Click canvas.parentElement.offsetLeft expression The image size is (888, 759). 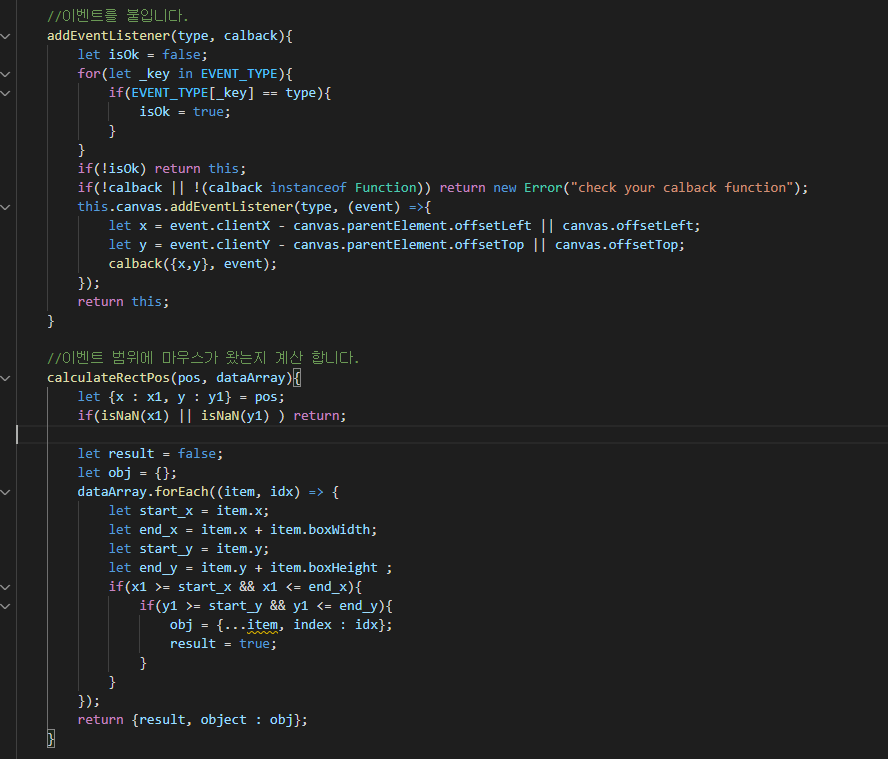click(x=412, y=225)
